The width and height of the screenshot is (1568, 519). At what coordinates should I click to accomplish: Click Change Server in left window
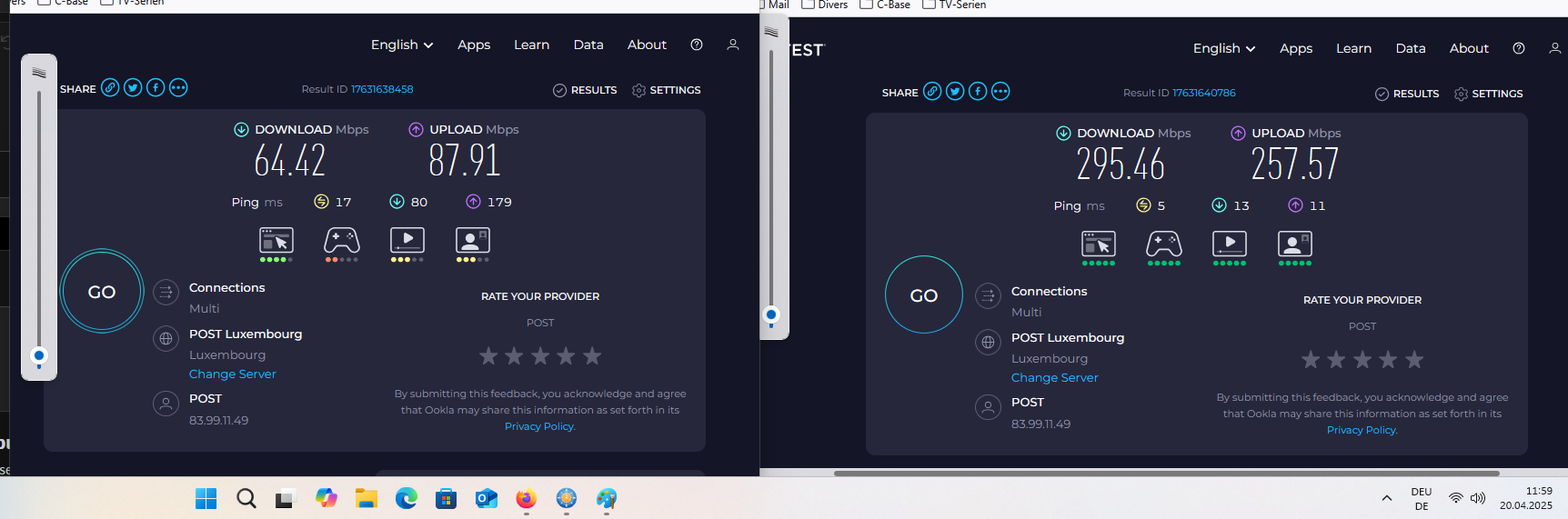(233, 374)
